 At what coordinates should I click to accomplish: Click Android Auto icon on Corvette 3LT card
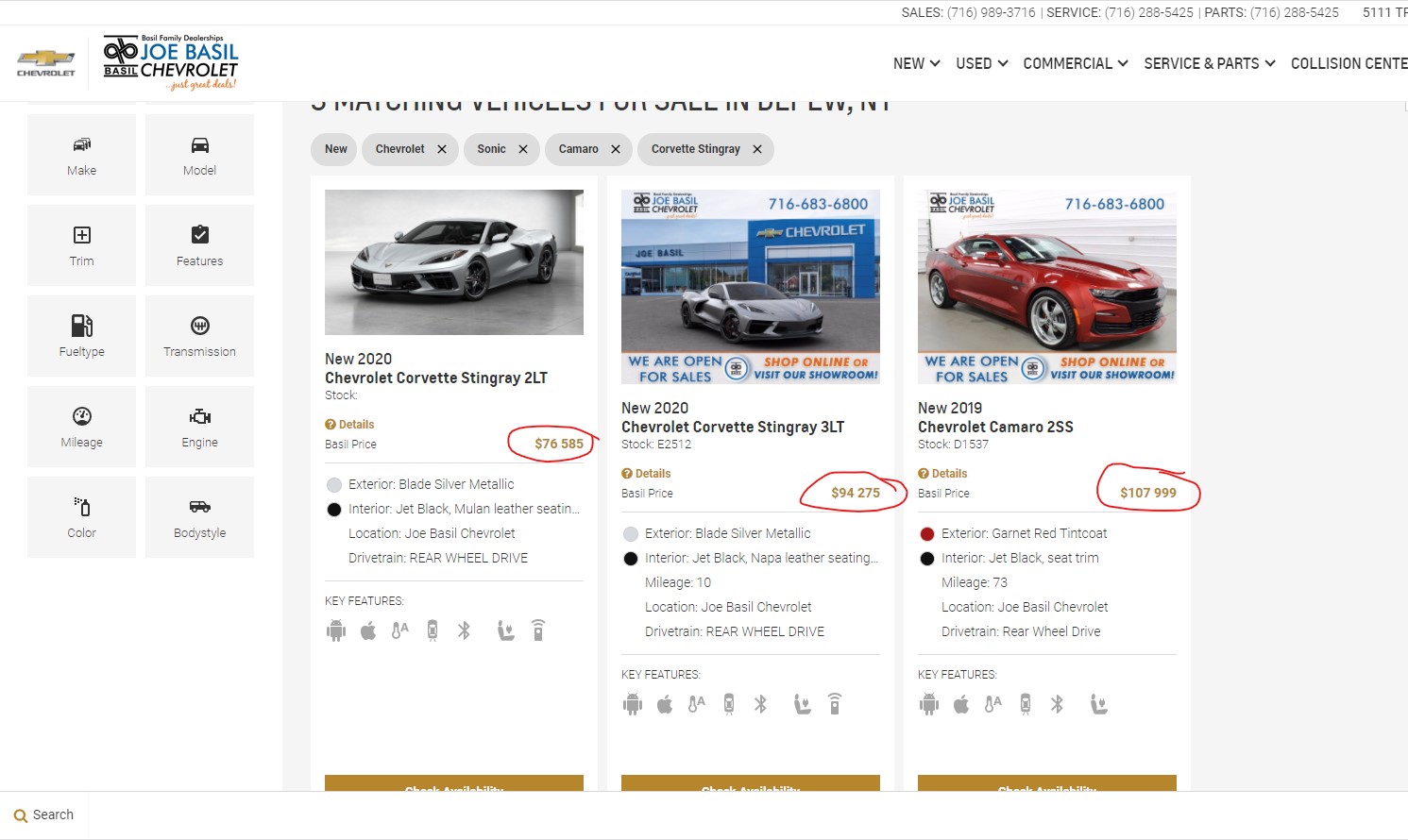point(633,704)
